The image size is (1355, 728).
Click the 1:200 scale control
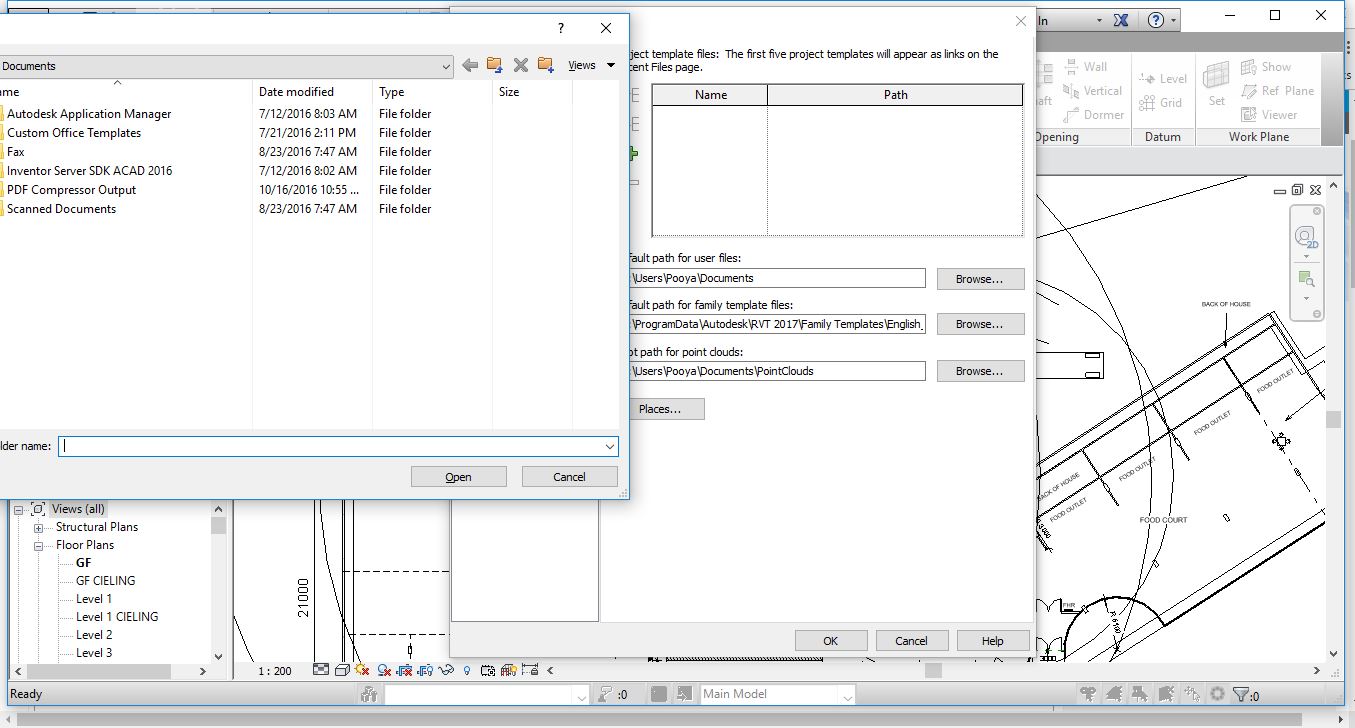pyautogui.click(x=274, y=671)
